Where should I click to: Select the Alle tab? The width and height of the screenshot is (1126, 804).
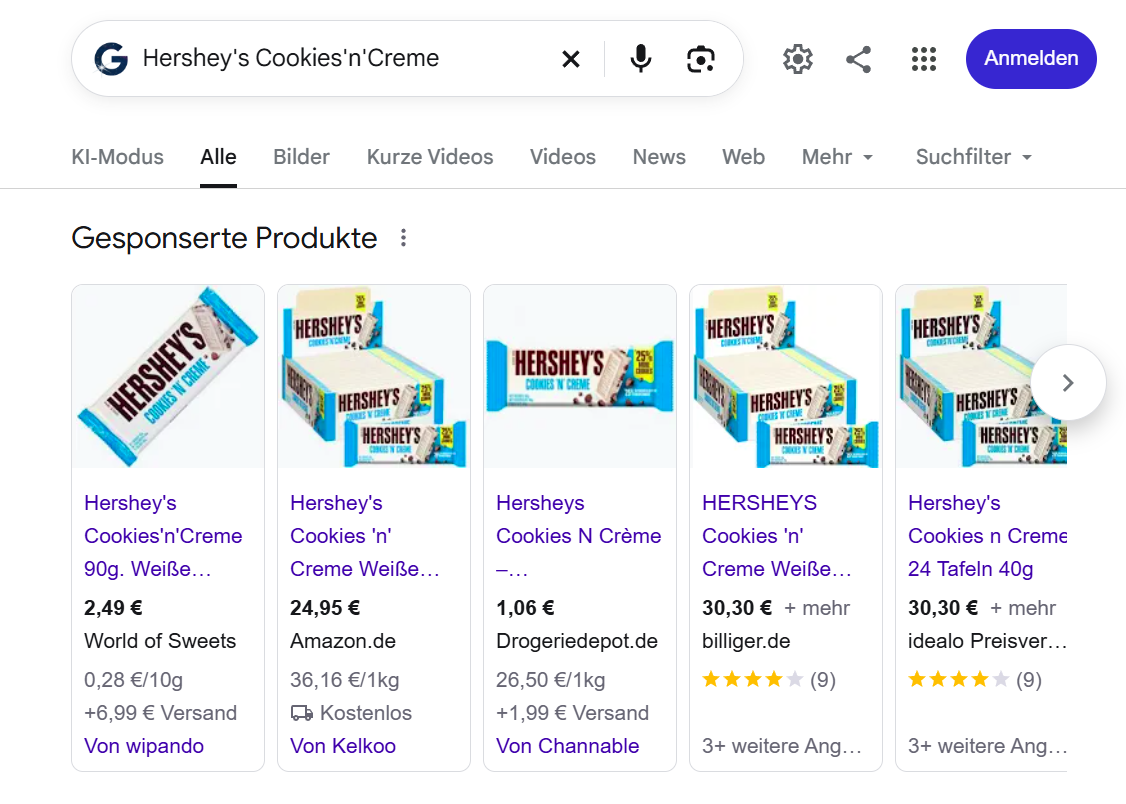click(218, 157)
